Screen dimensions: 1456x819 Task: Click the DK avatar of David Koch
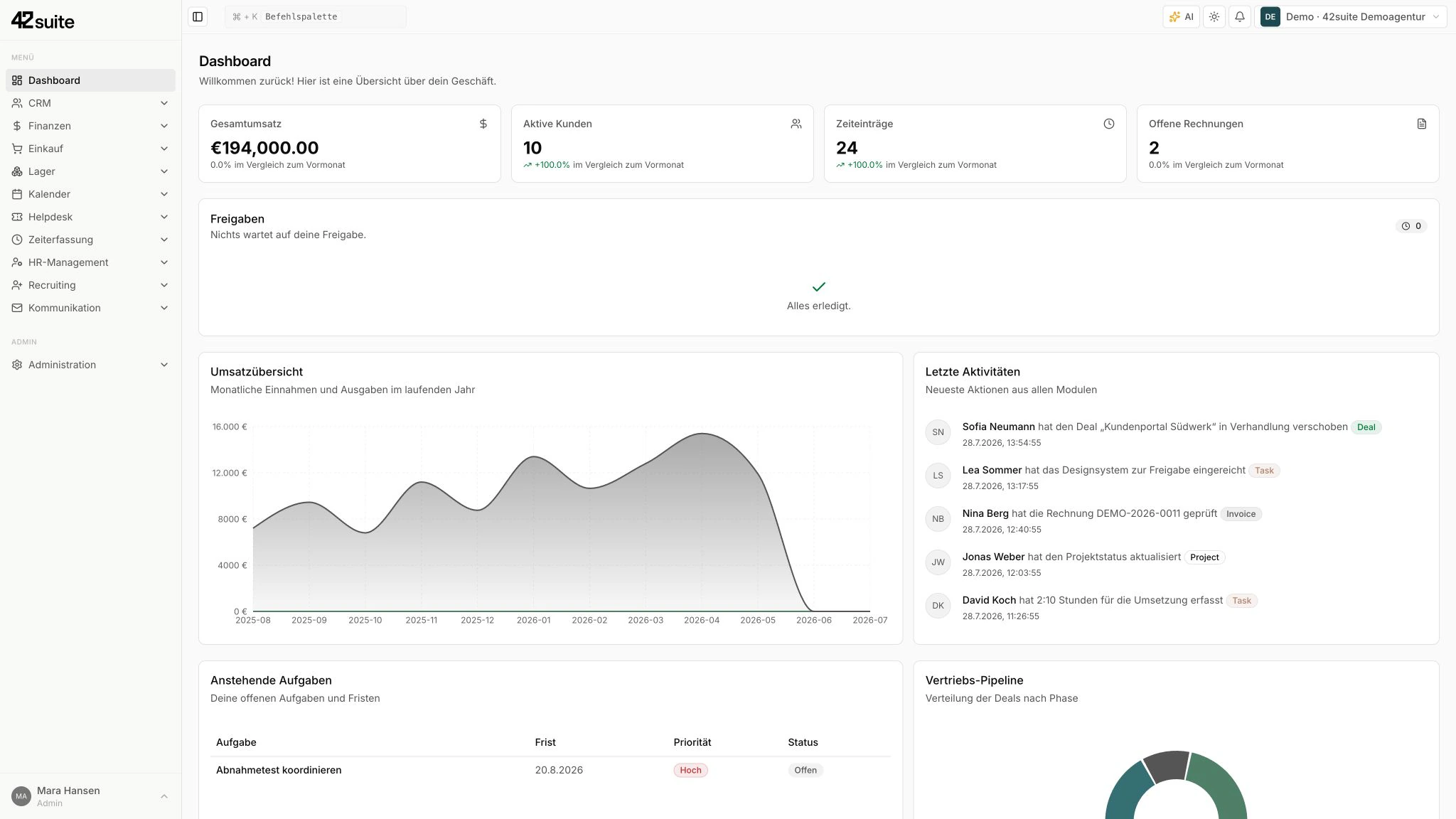[x=938, y=606]
